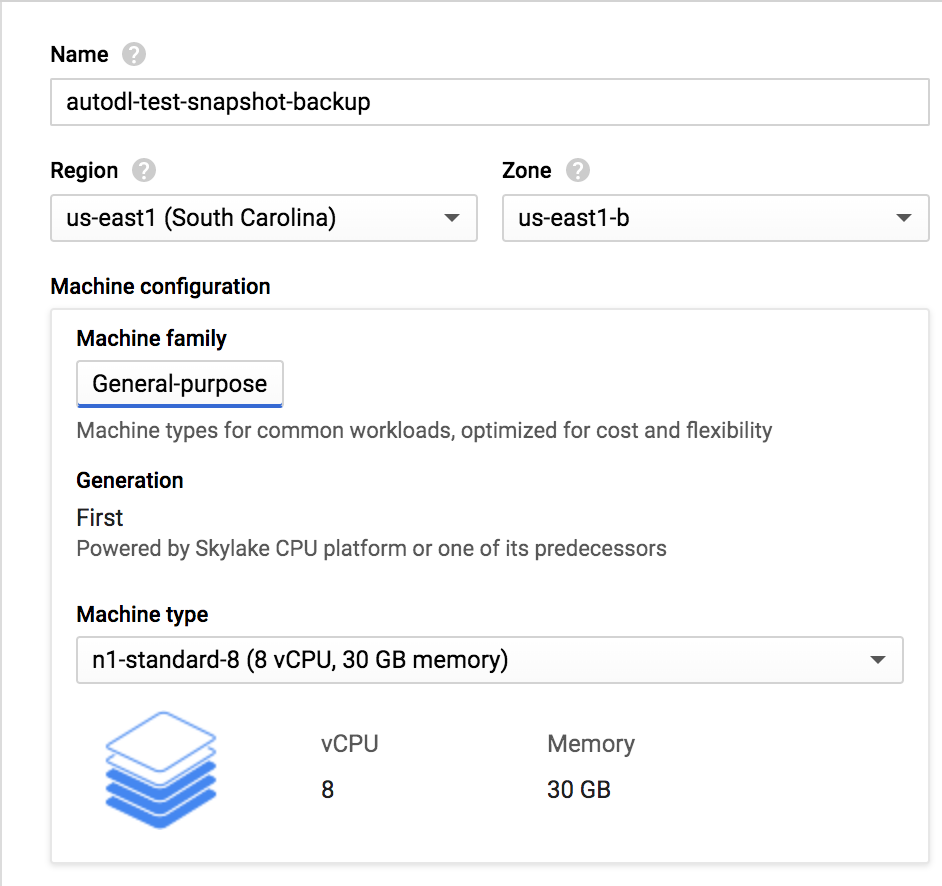The image size is (942, 886).
Task: Click the Generation label text
Action: [x=130, y=481]
